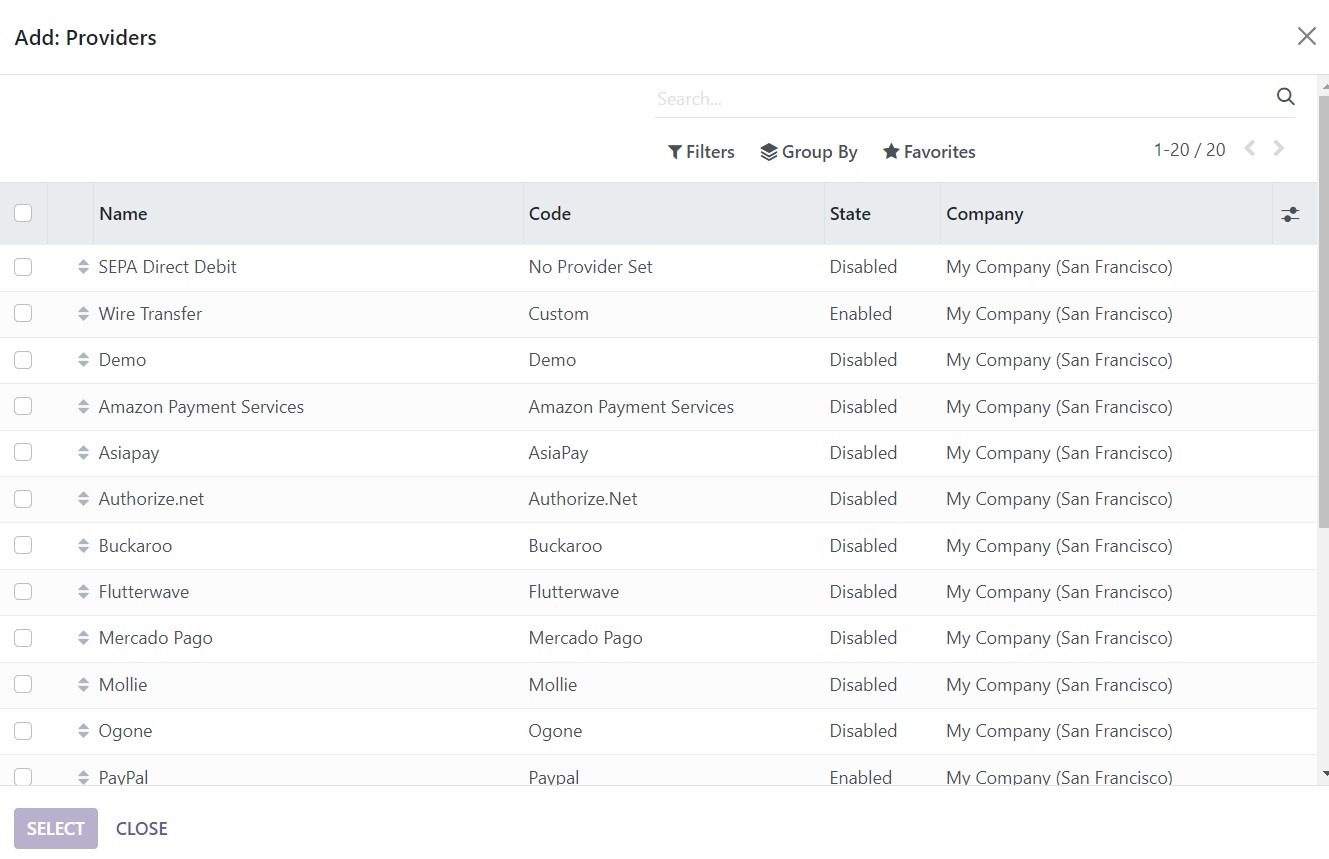Click the vertical scrollbar of the list
This screenshot has width=1329, height=859.
pos(1324,310)
